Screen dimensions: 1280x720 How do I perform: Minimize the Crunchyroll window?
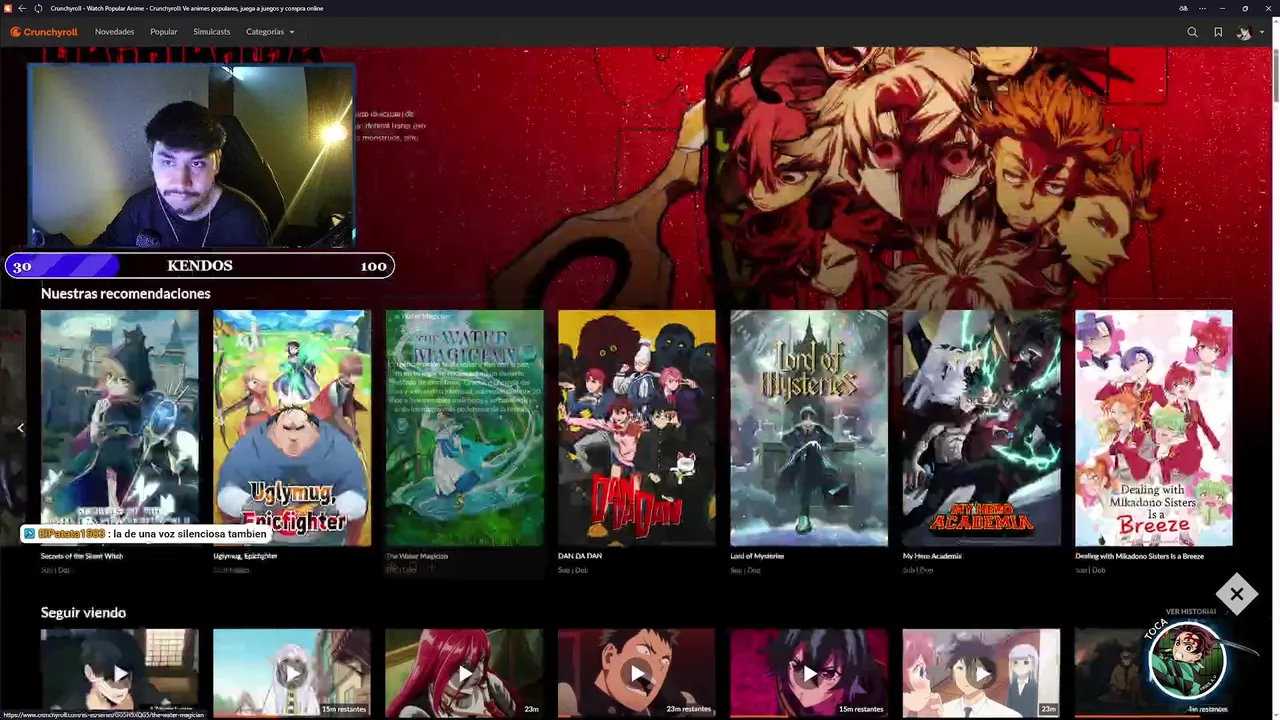1223,8
